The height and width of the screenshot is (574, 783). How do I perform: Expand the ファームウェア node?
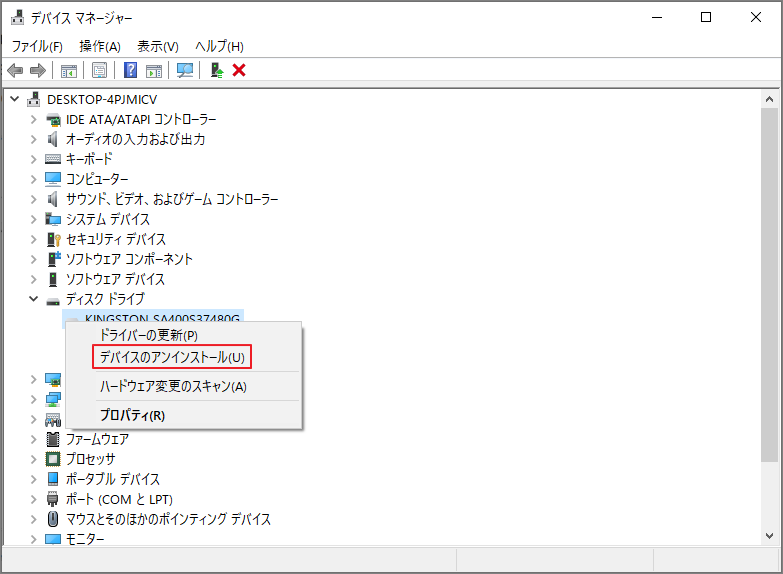[33, 439]
